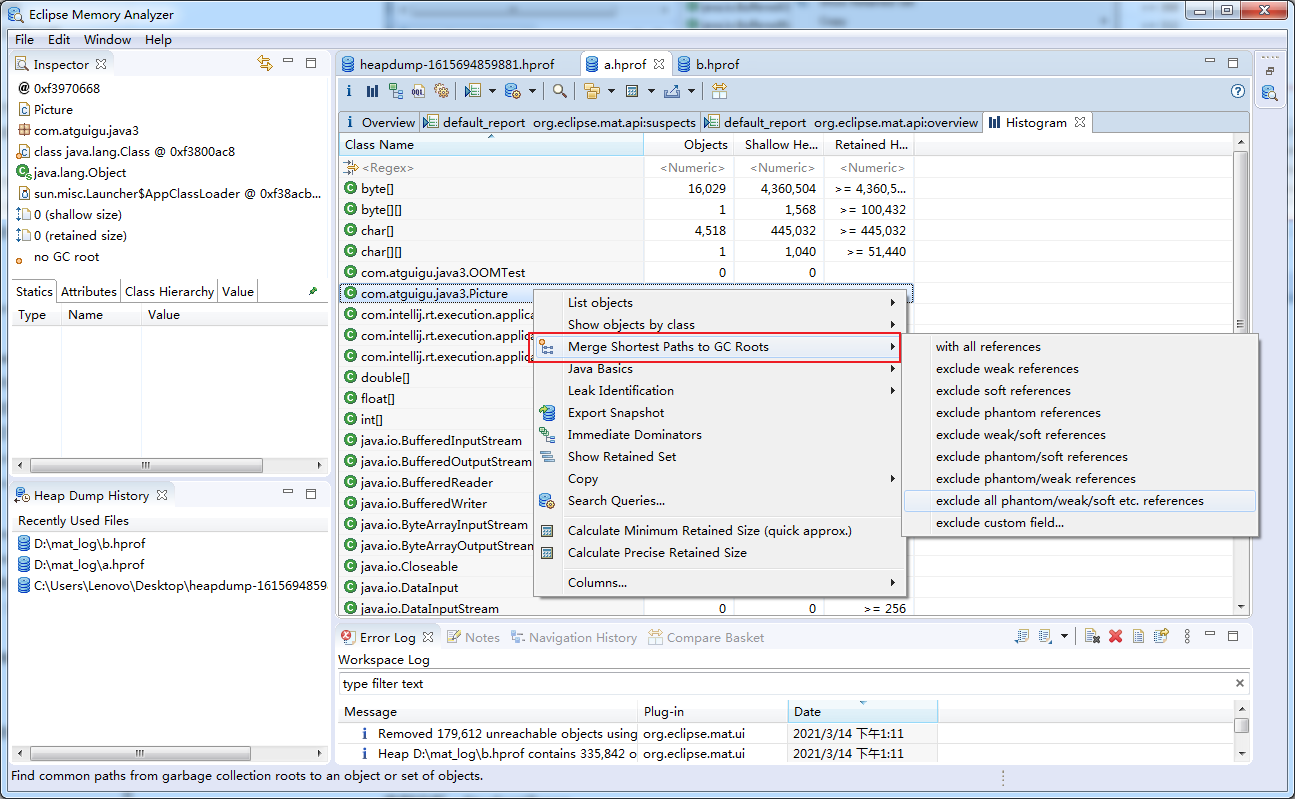Click the type filter text field
The height and width of the screenshot is (799, 1295).
[x=785, y=684]
